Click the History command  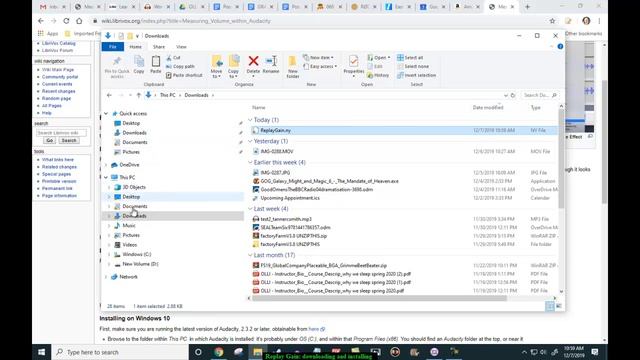(x=378, y=75)
